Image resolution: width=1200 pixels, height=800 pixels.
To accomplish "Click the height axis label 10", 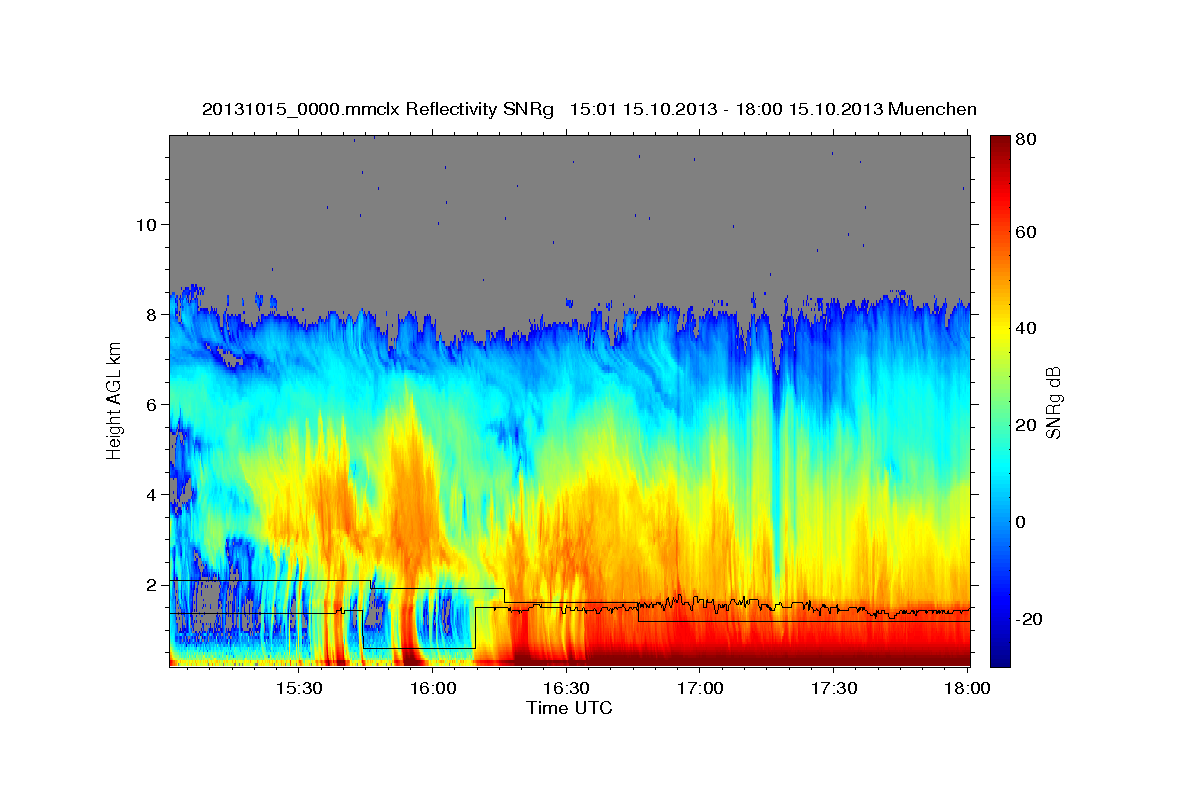I will (x=145, y=224).
